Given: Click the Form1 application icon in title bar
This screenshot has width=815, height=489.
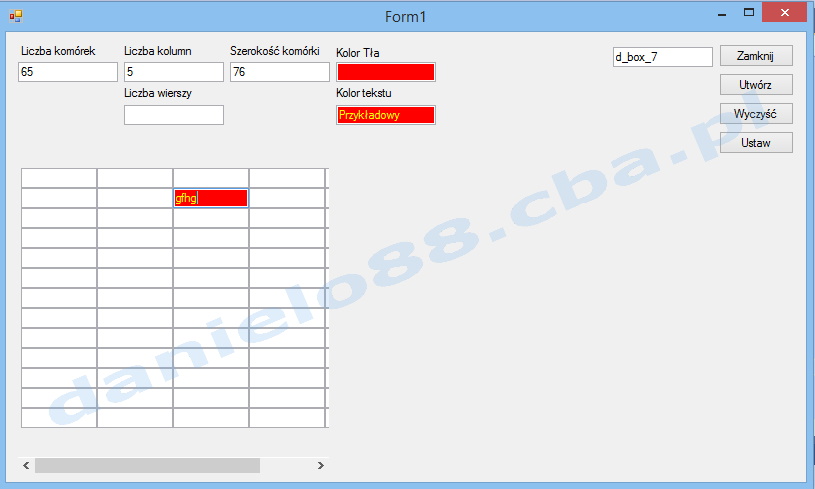Looking at the screenshot, I should (x=16, y=15).
